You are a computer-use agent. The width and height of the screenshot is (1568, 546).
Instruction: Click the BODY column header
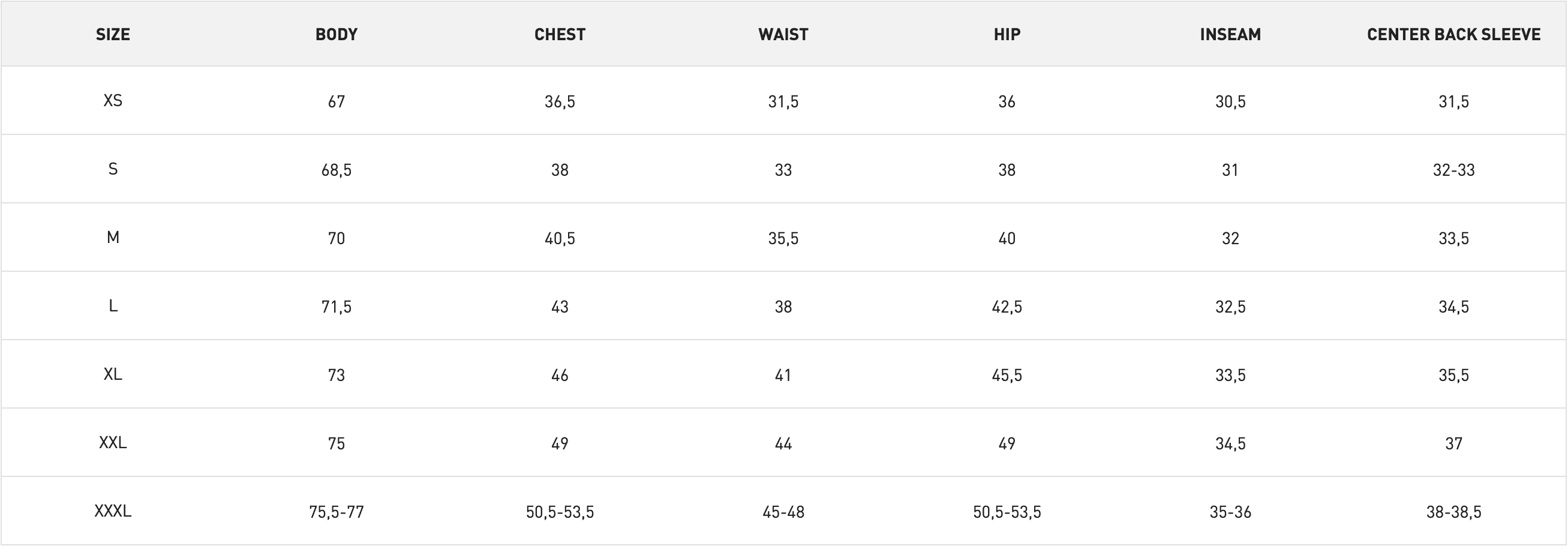[x=336, y=34]
